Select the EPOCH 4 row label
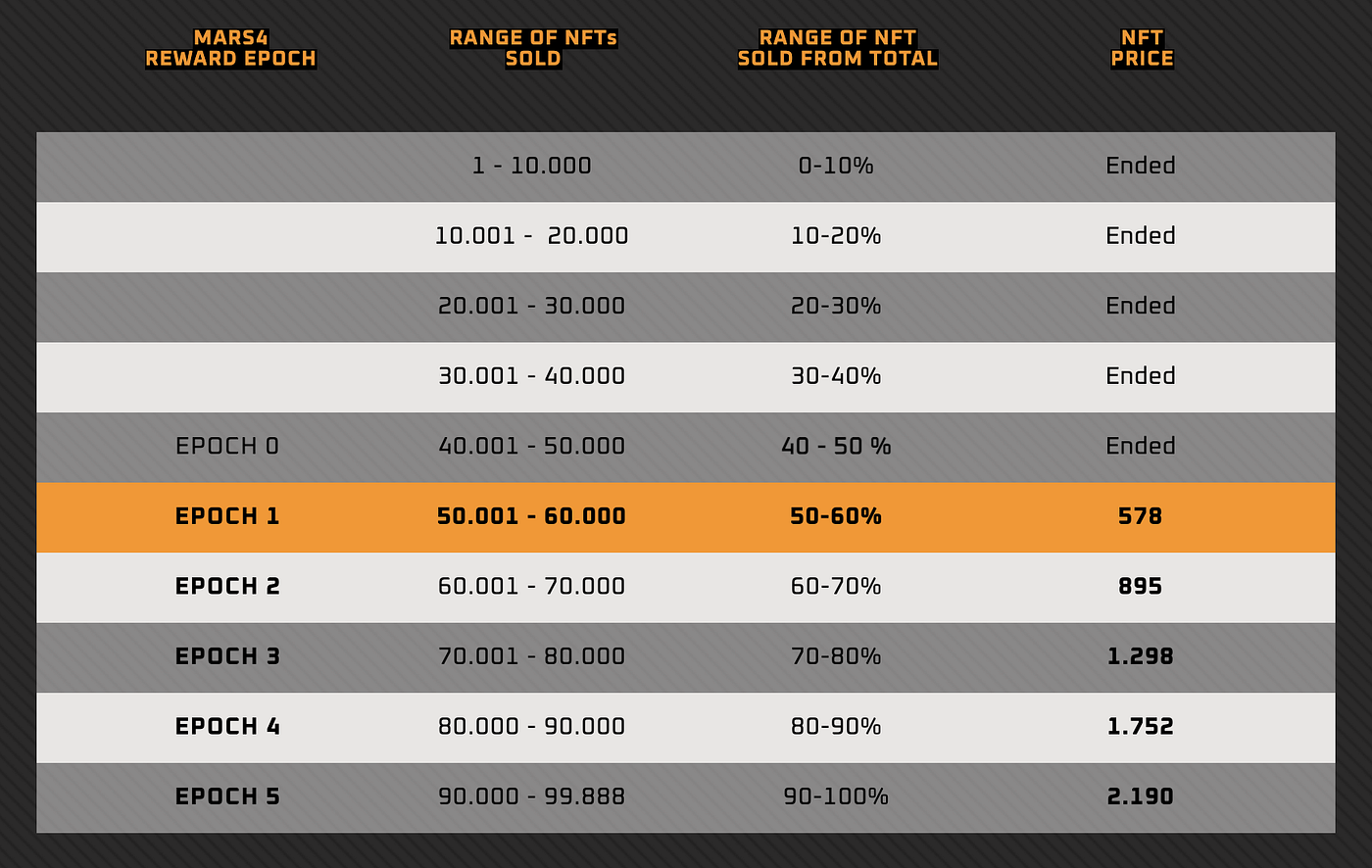 click(x=227, y=727)
